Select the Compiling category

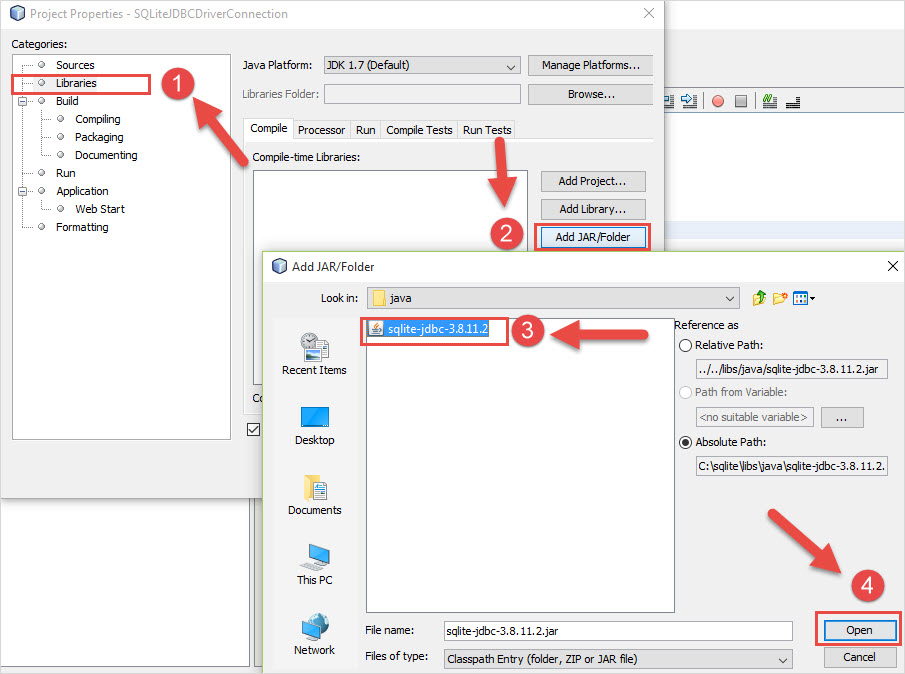point(98,119)
